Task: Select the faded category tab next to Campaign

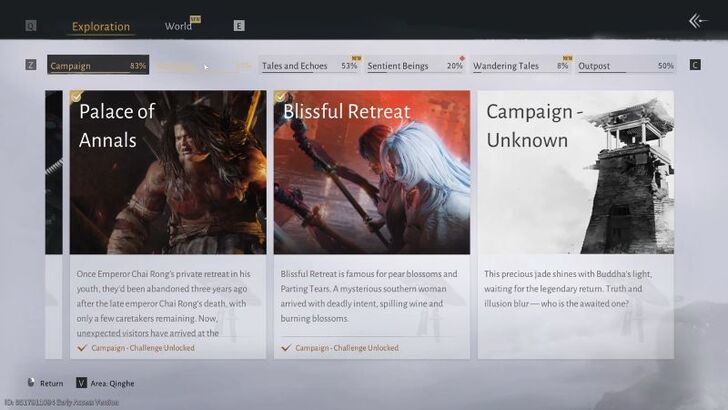Action: point(204,66)
